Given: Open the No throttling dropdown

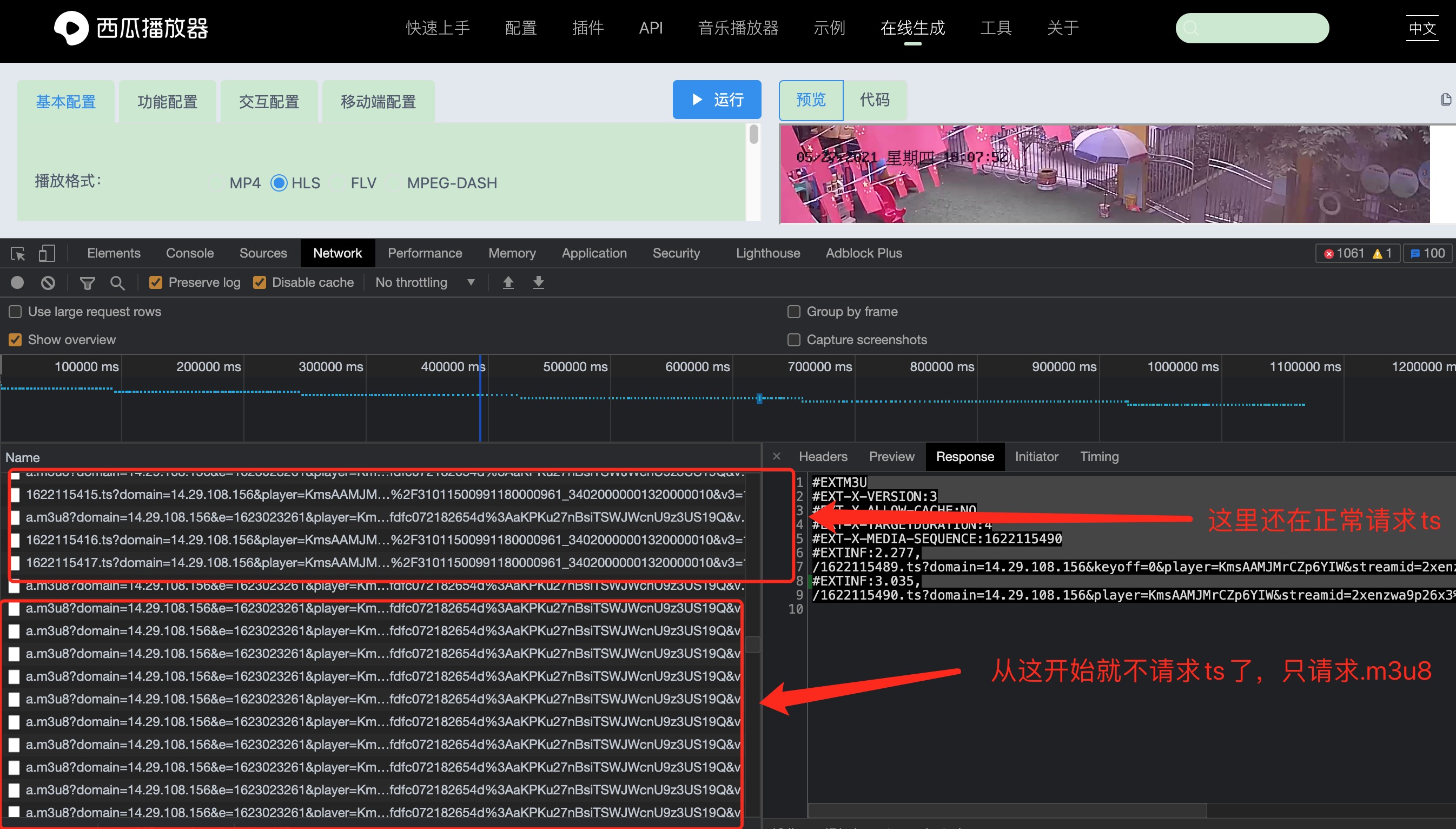Looking at the screenshot, I should click(x=426, y=282).
